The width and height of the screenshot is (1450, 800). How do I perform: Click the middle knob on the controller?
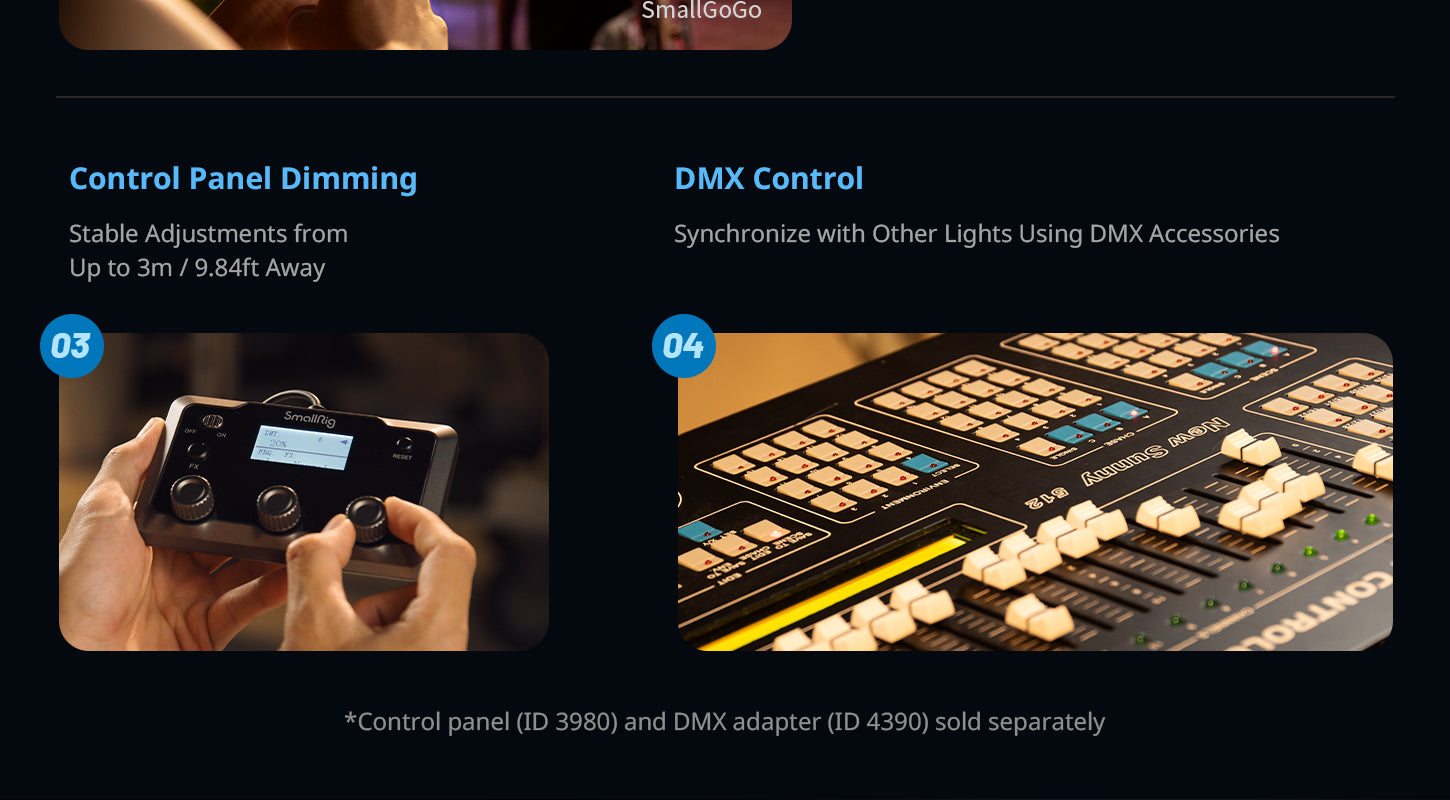pos(278,508)
